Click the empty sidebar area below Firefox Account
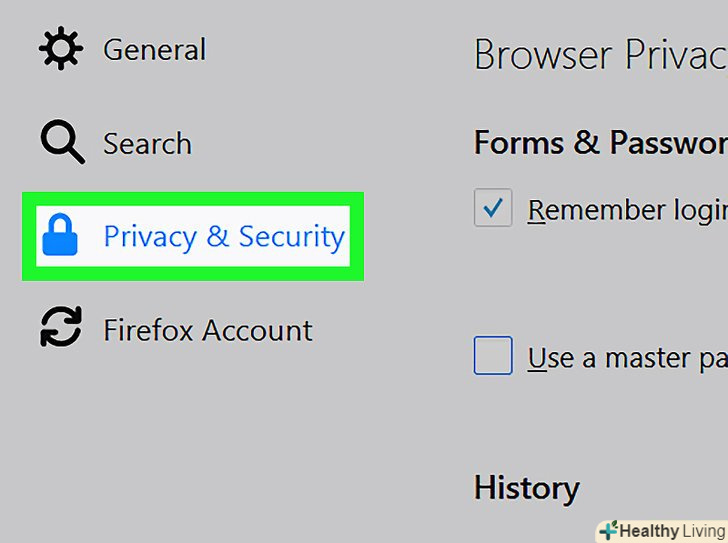 190,440
